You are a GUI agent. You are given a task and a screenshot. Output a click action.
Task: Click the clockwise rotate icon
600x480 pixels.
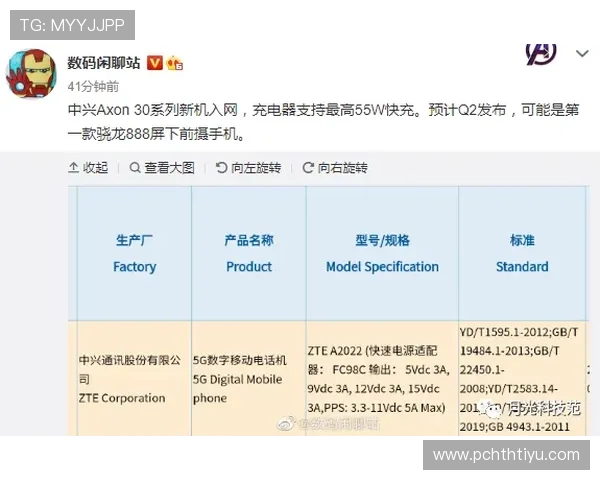[x=308, y=168]
